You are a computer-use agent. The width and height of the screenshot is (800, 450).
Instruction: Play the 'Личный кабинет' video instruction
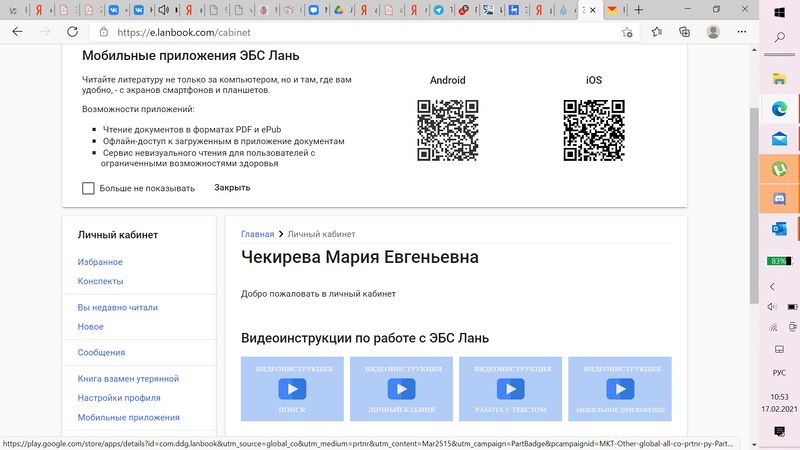point(402,389)
